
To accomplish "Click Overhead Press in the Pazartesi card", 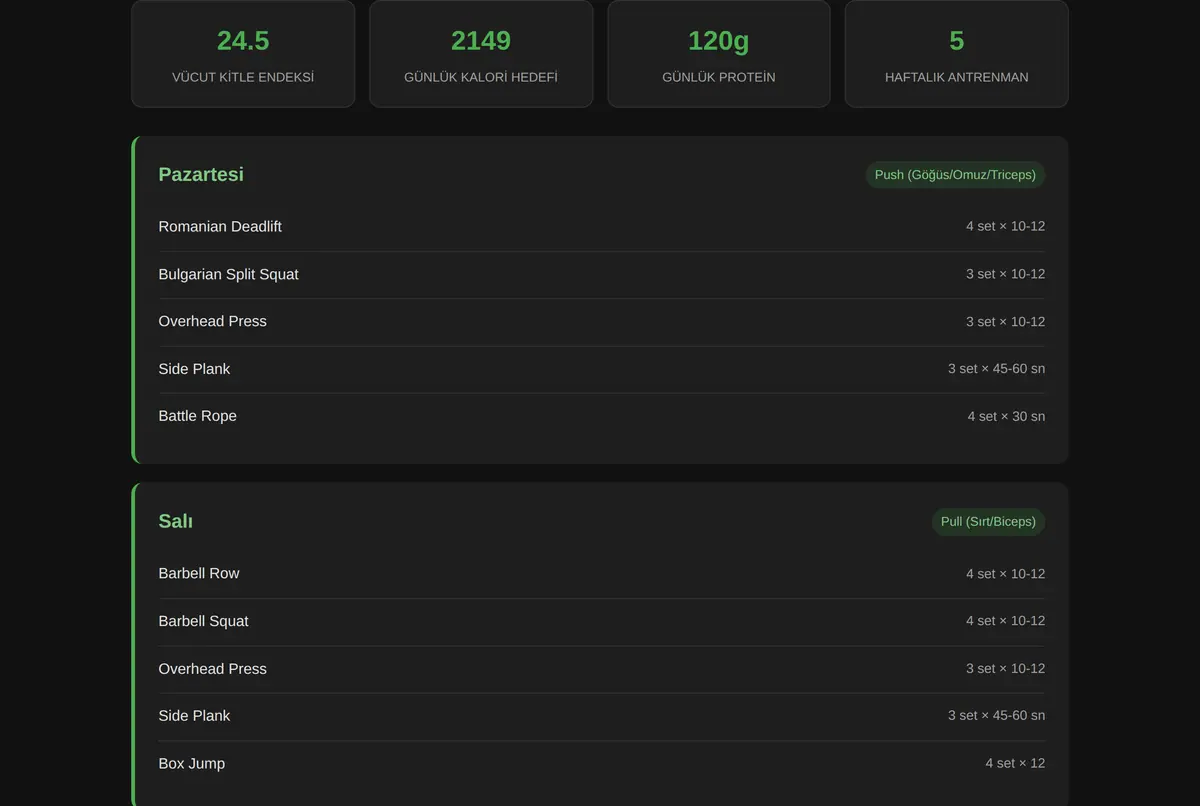I will coord(212,321).
